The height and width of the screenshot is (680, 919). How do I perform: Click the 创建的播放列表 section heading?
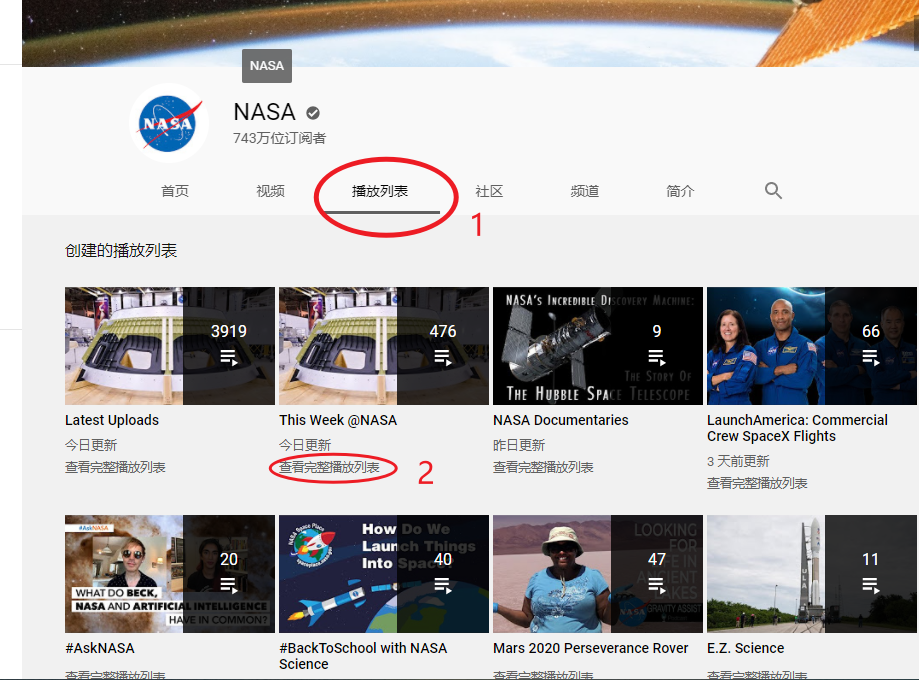(121, 251)
